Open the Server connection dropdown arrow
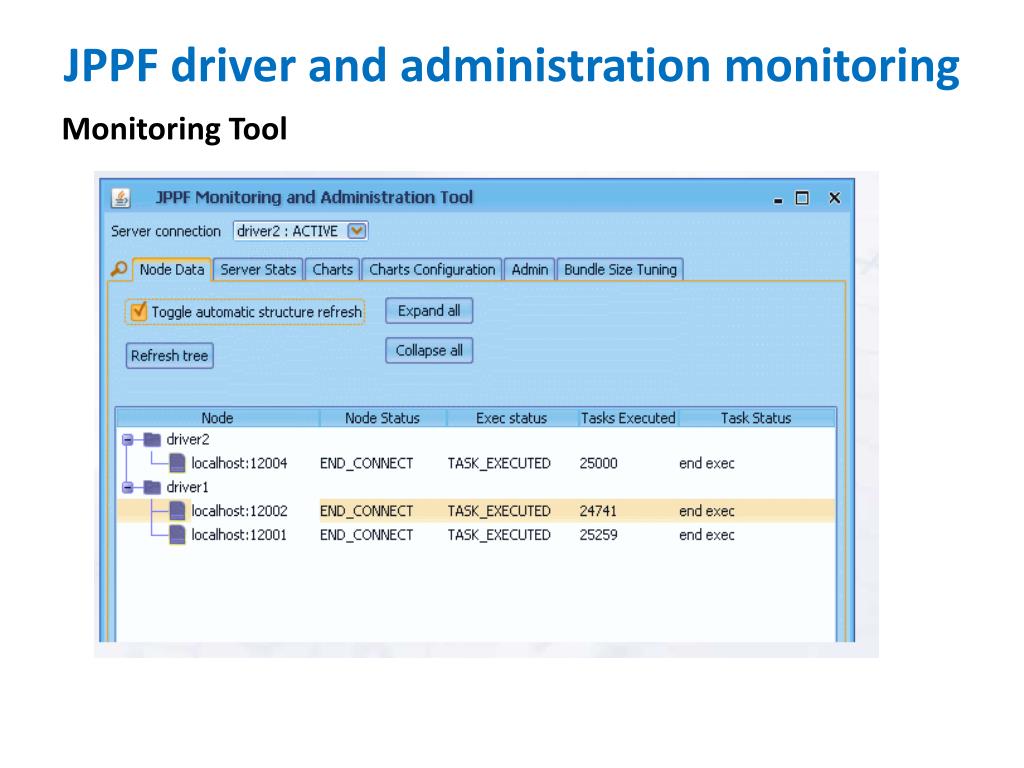 [357, 231]
